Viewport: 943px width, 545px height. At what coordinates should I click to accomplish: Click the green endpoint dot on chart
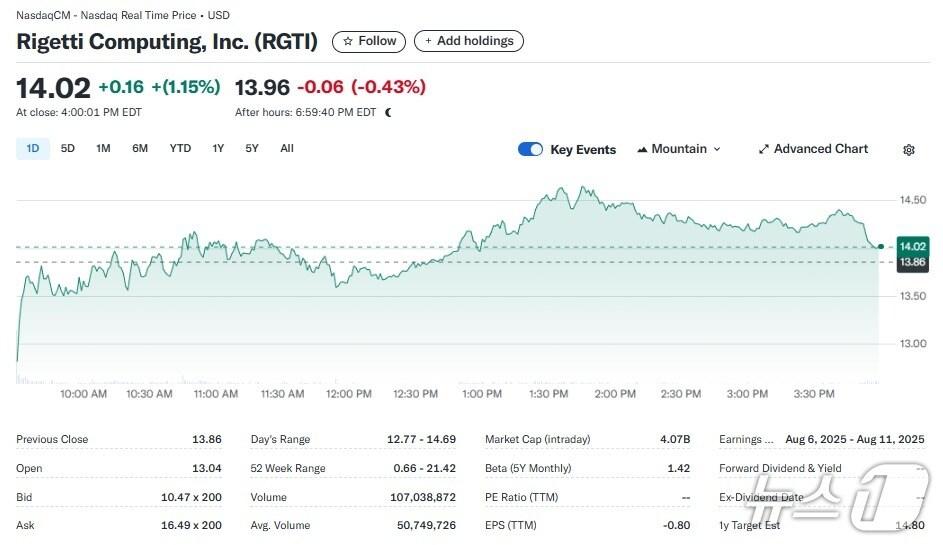(x=880, y=246)
